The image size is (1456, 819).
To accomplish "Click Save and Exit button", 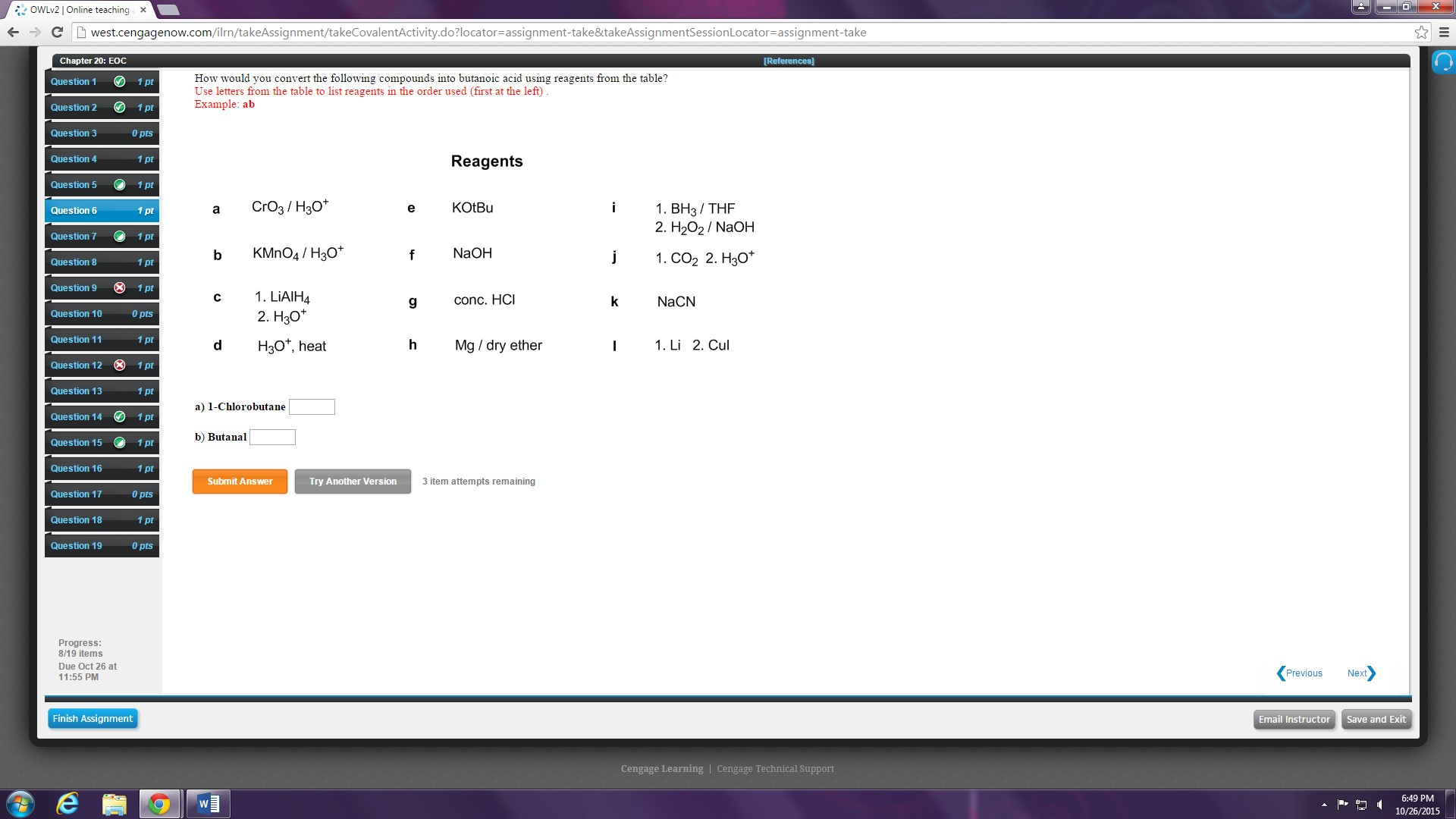I will [1376, 718].
